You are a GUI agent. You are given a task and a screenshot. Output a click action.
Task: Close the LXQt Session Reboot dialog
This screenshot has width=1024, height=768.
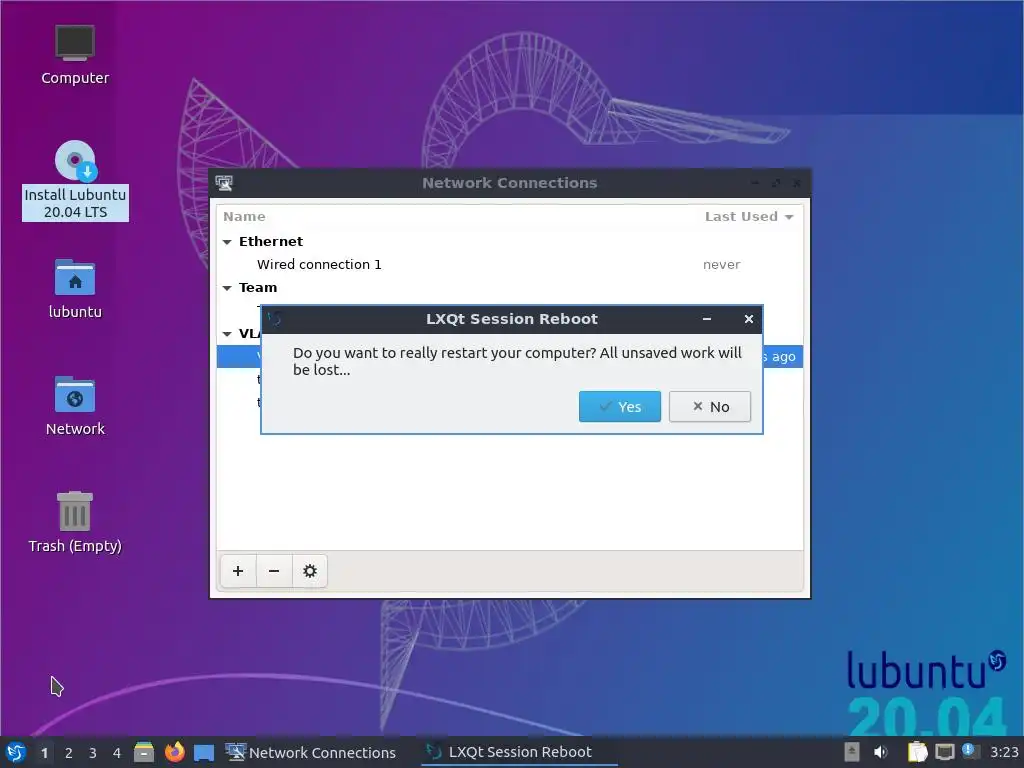click(x=748, y=319)
